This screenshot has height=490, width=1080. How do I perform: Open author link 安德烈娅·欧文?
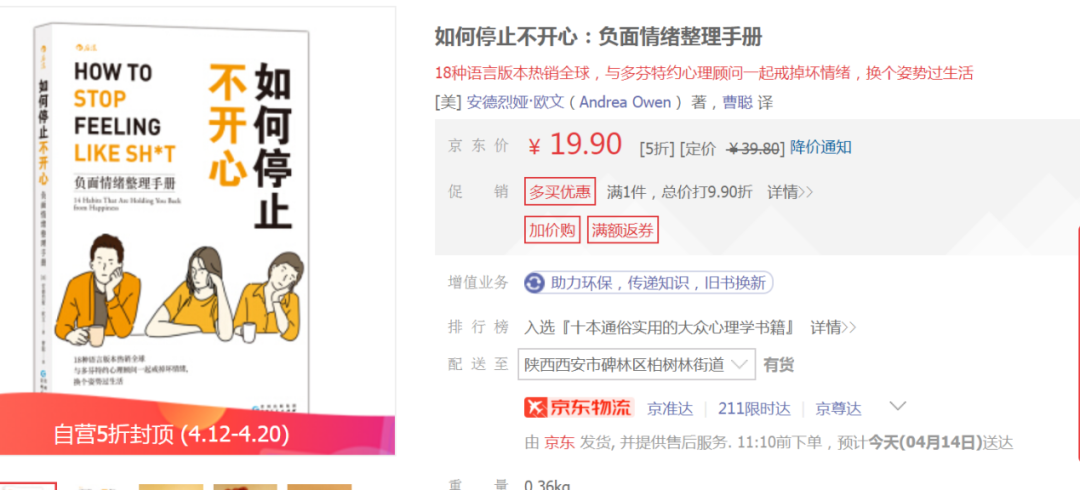point(515,102)
